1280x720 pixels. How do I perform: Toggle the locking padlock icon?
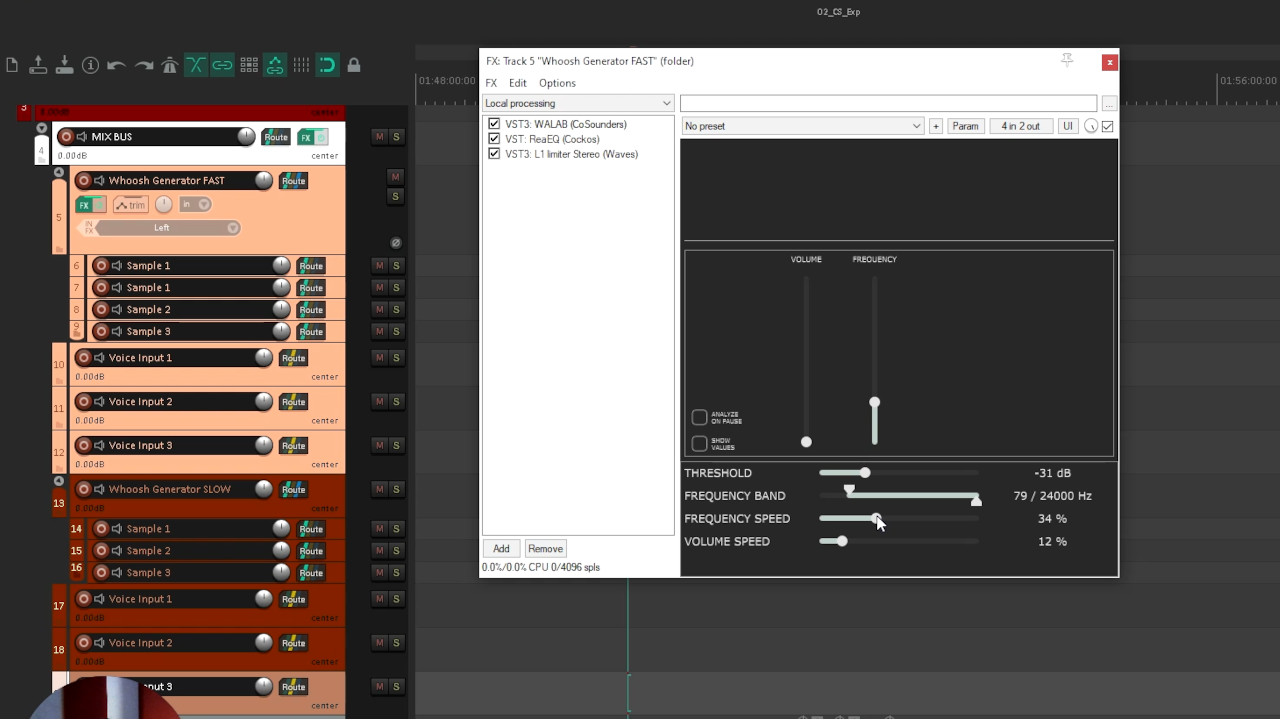pos(354,65)
